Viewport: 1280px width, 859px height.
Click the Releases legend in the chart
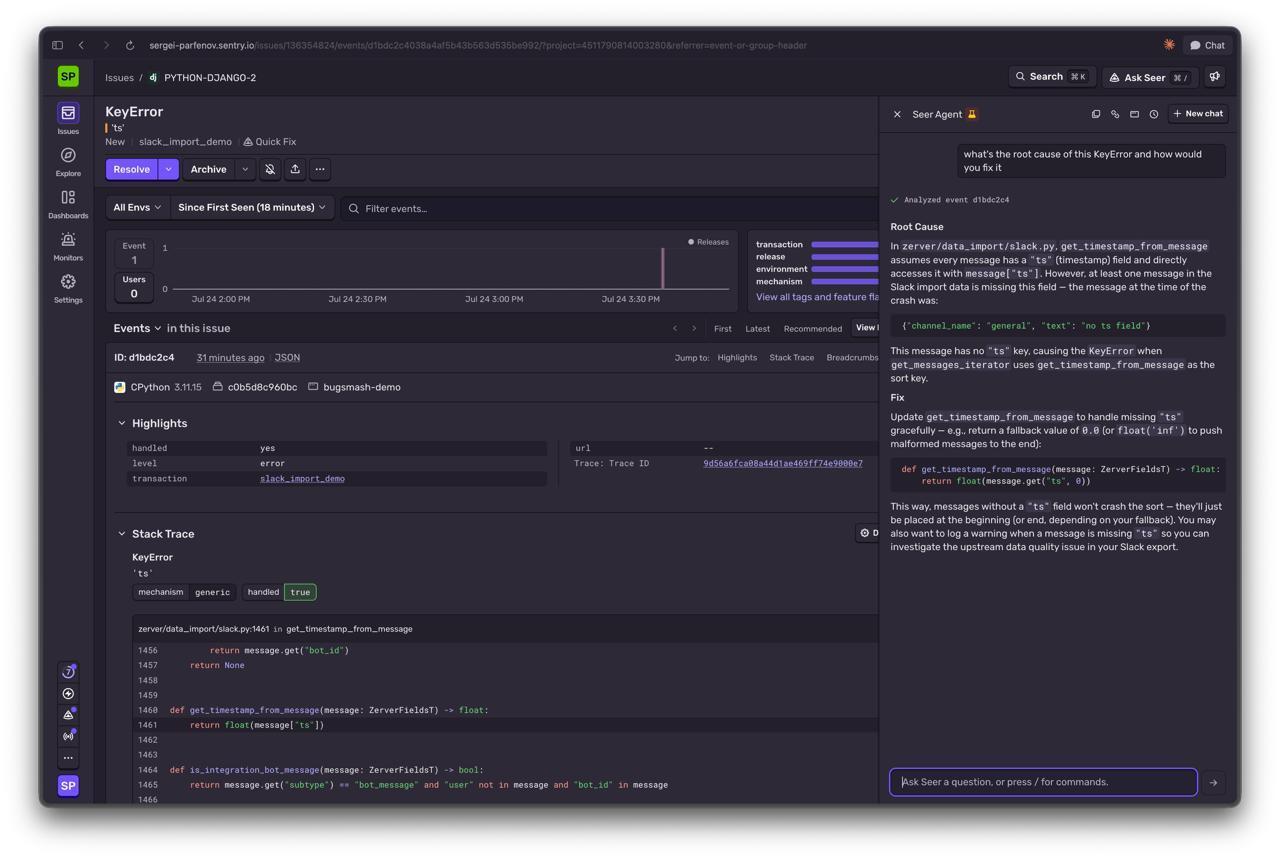[708, 242]
